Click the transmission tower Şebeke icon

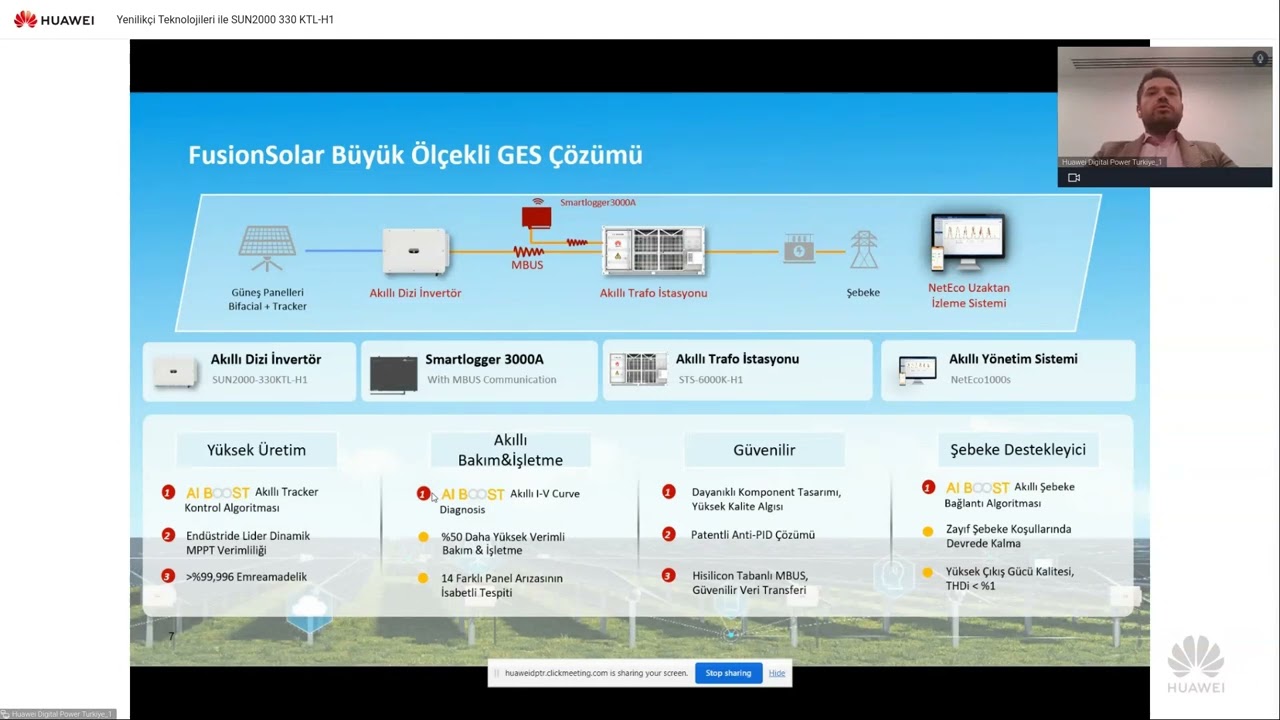click(x=864, y=250)
